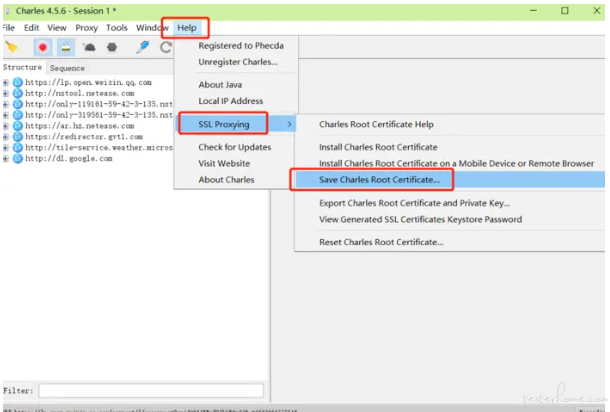Select http://nstool.netease.com host
The width and height of the screenshot is (610, 412).
click(80, 93)
